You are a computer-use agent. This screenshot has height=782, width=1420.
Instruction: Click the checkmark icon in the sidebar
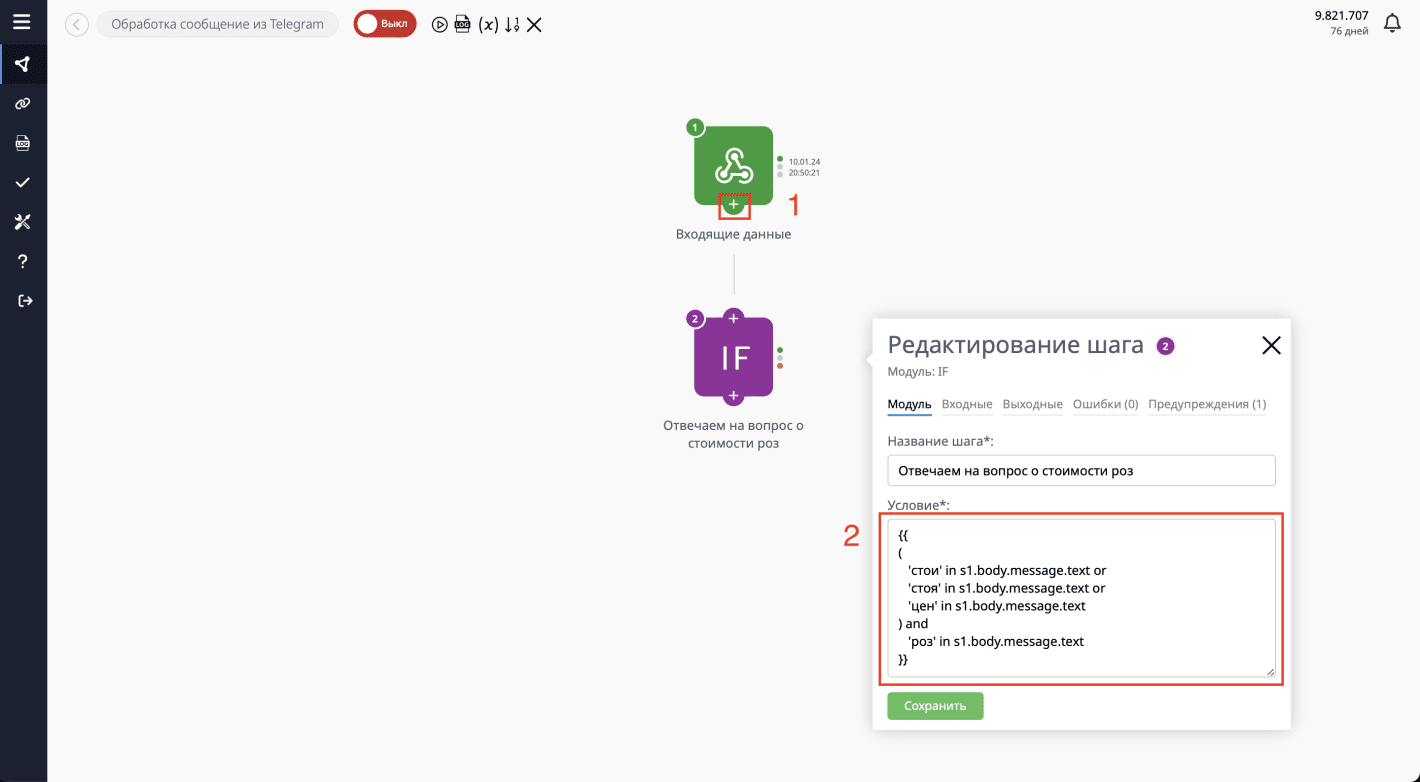click(x=22, y=182)
